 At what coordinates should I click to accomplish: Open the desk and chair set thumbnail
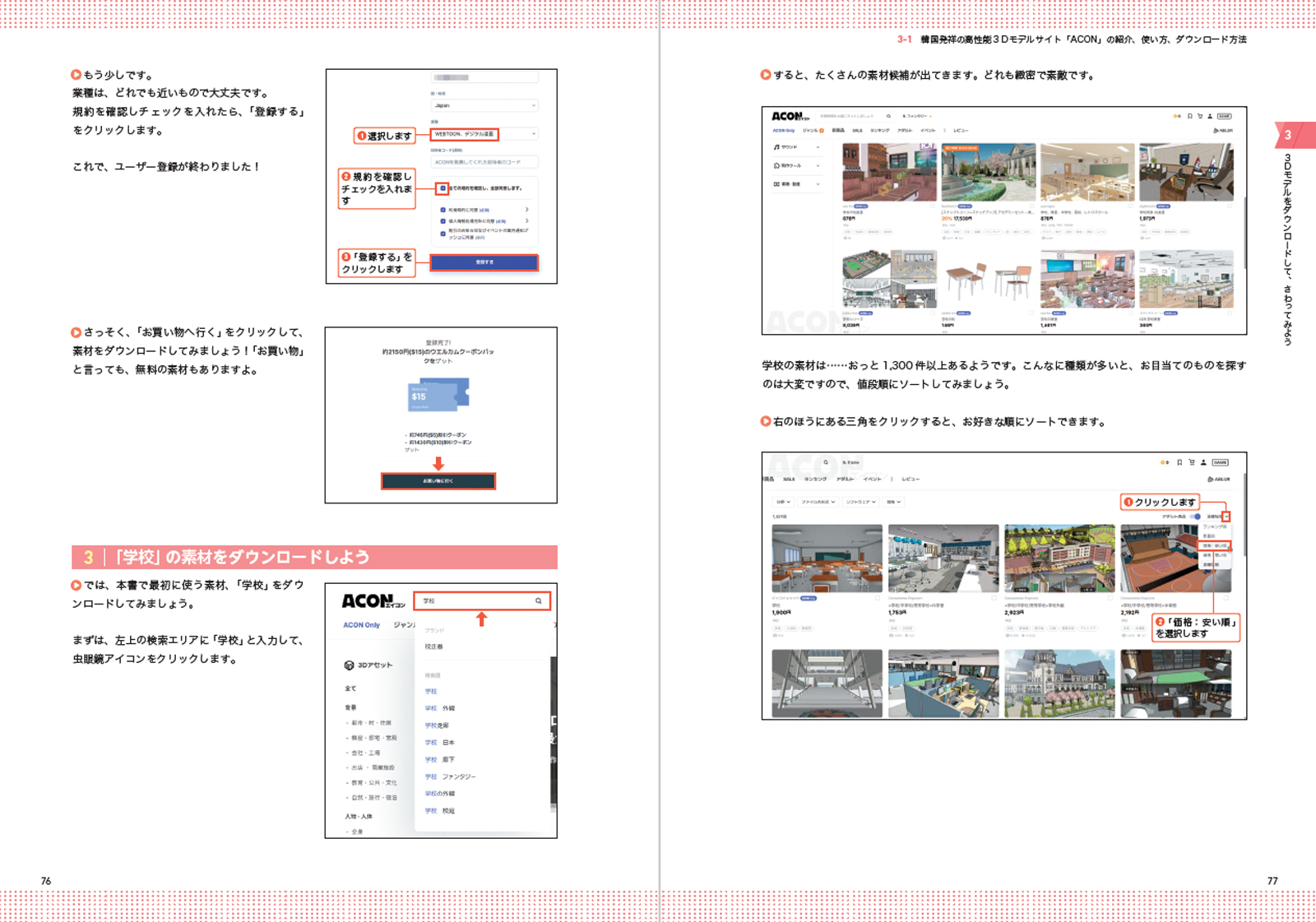pos(988,280)
